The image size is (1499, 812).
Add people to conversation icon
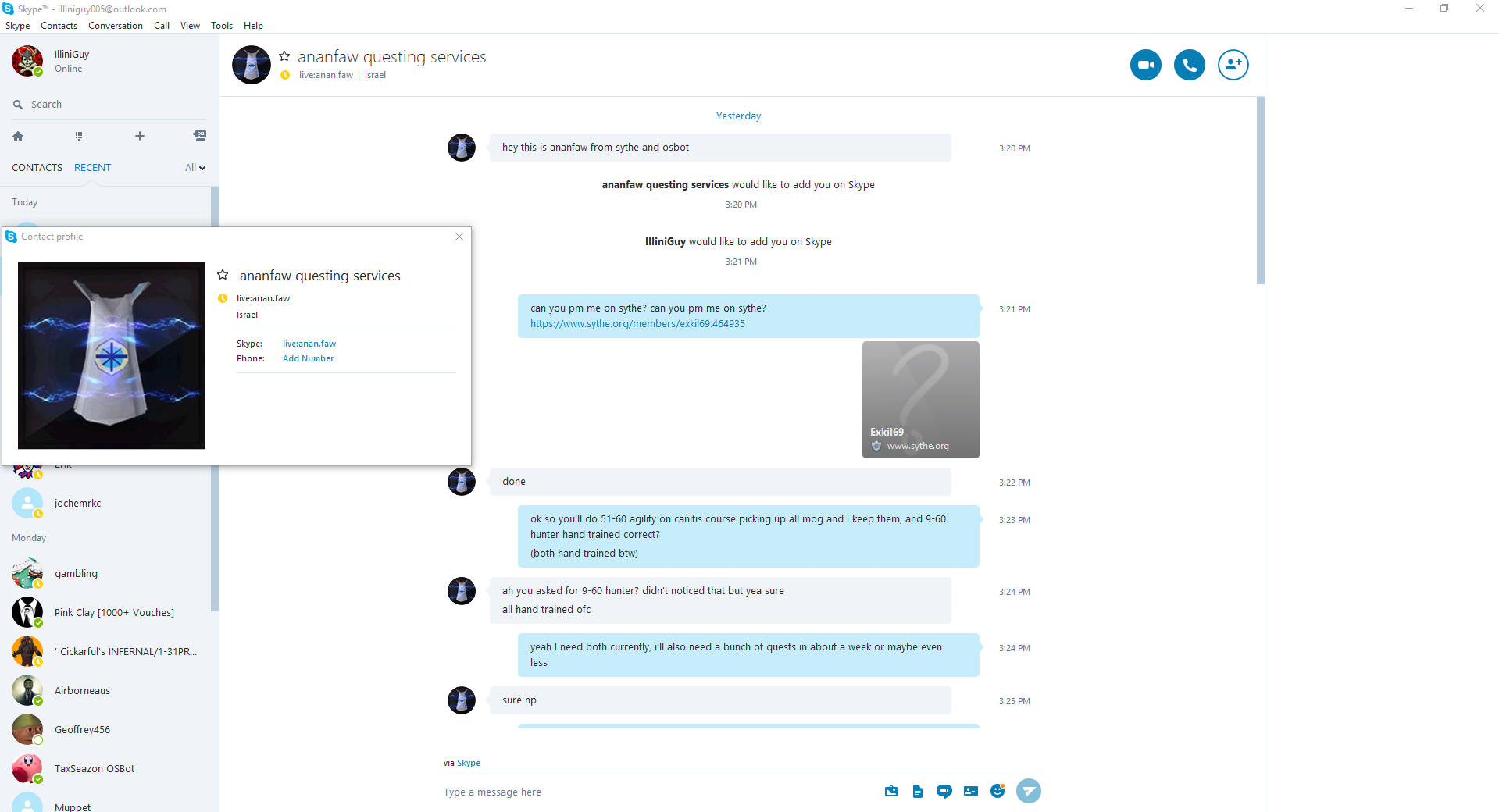(1233, 65)
